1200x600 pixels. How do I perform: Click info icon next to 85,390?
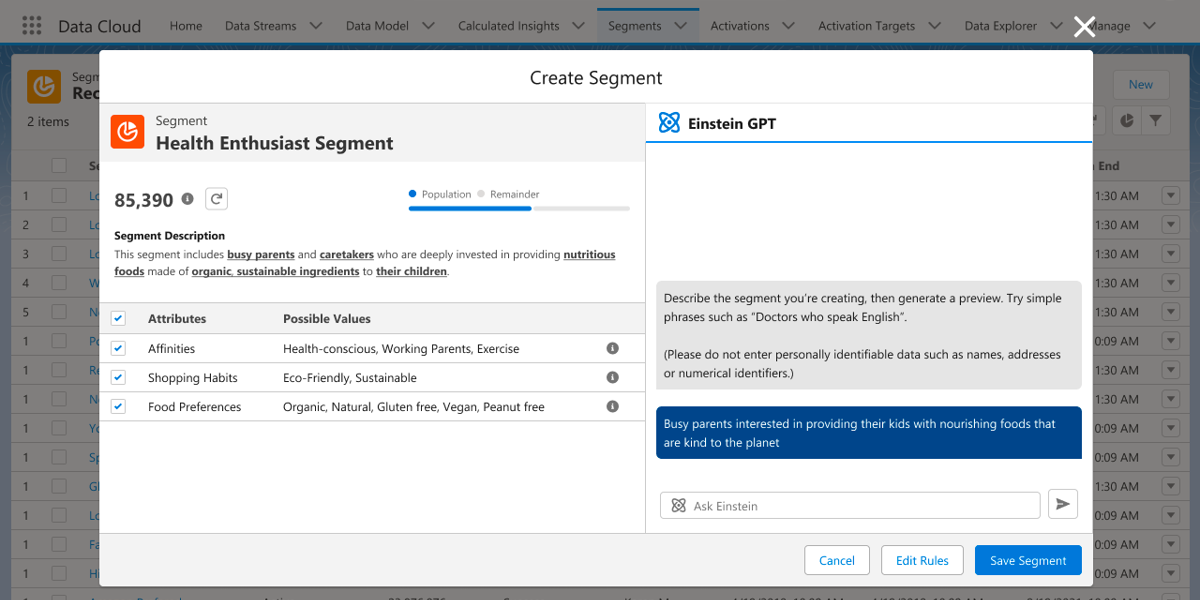click(x=187, y=199)
